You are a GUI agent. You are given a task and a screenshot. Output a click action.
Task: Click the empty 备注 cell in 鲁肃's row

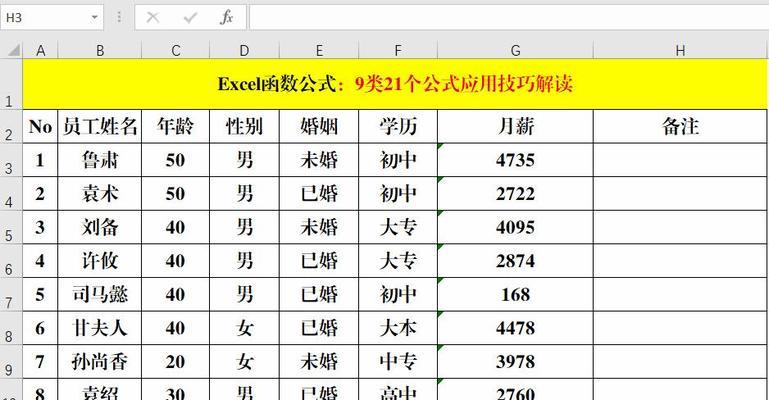680,160
